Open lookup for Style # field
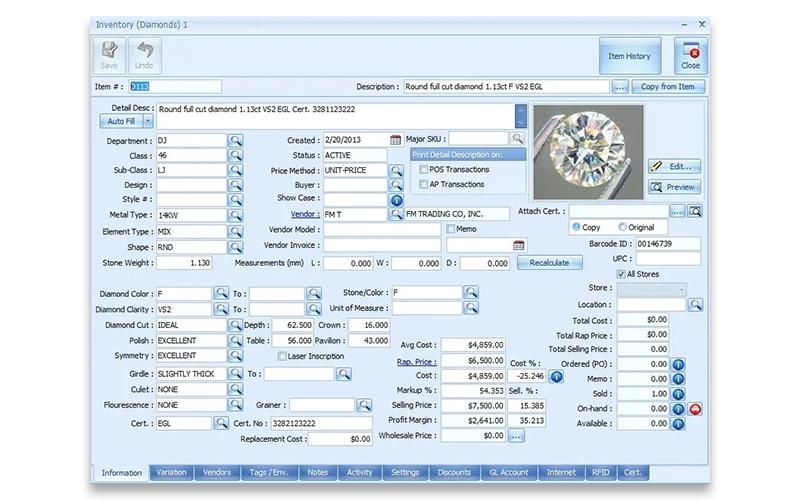The height and width of the screenshot is (500, 800). (235, 199)
